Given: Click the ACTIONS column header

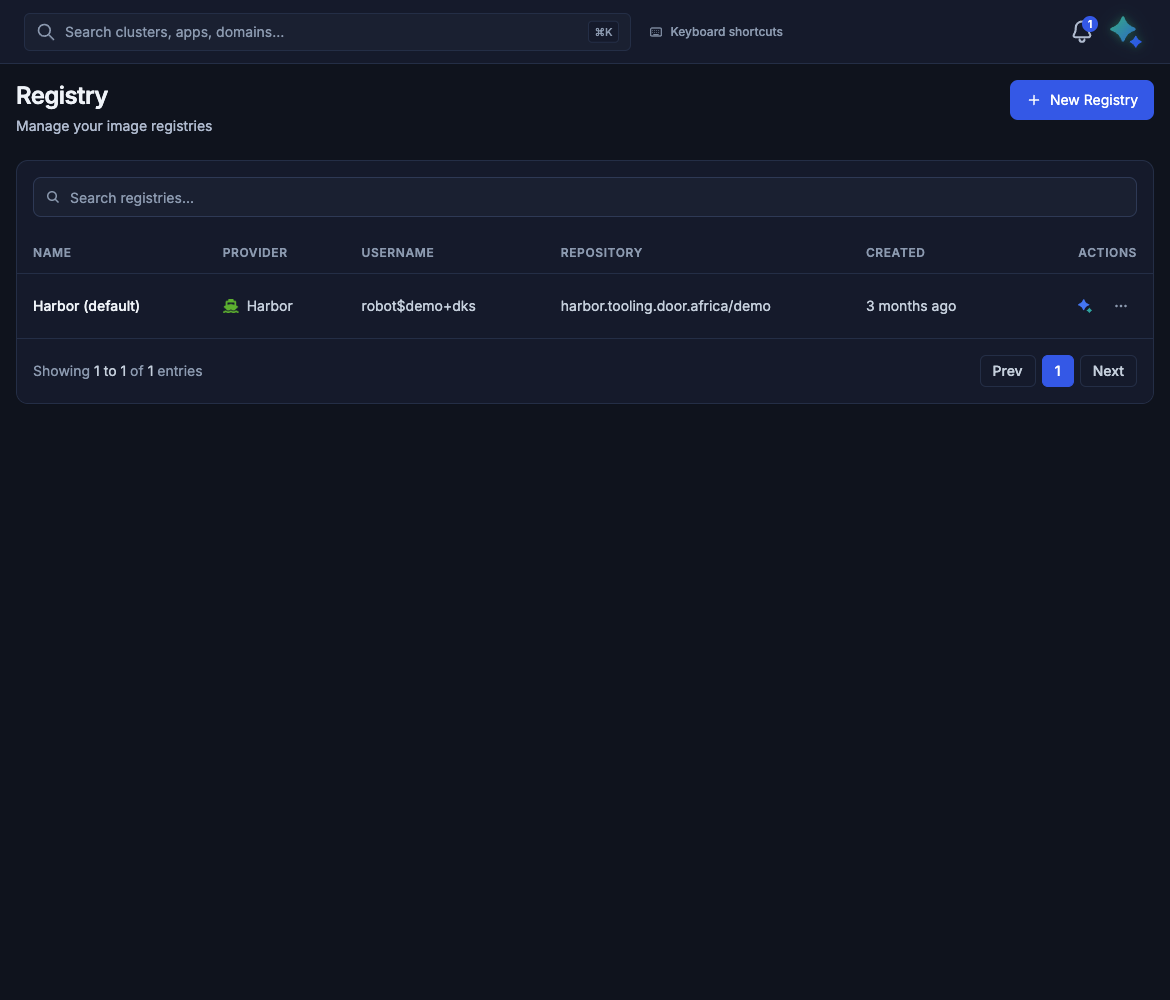Looking at the screenshot, I should (x=1107, y=252).
